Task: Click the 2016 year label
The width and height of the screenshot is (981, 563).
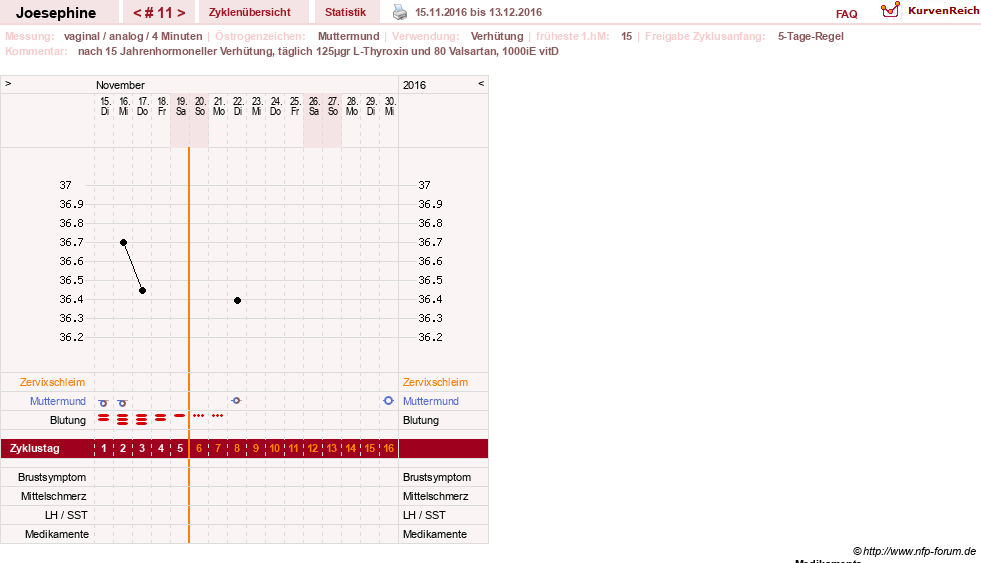Action: coord(414,85)
